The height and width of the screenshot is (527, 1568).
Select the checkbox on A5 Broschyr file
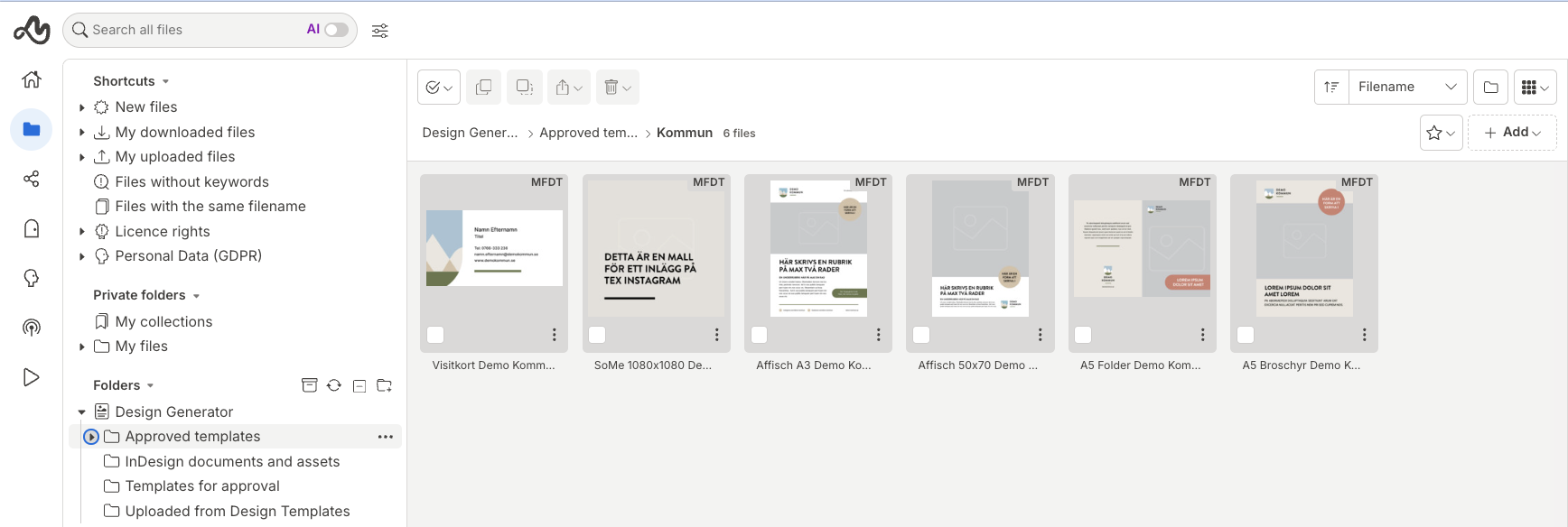(x=1246, y=335)
